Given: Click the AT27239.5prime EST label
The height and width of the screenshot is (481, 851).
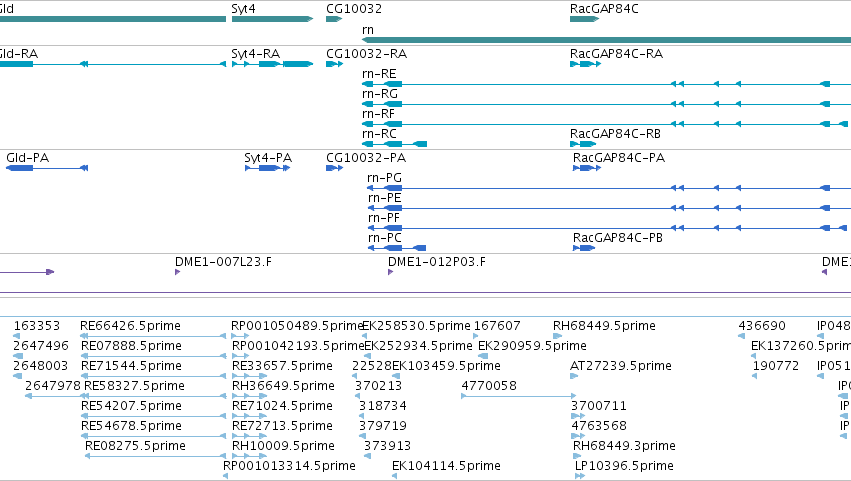Looking at the screenshot, I should pos(621,366).
